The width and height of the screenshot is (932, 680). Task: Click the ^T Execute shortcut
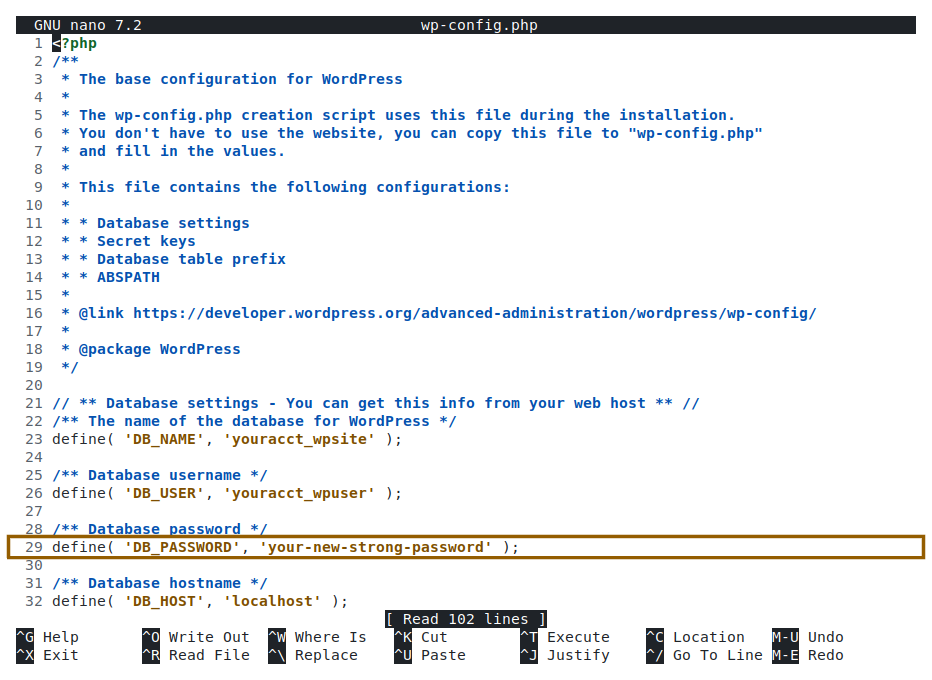[565, 637]
